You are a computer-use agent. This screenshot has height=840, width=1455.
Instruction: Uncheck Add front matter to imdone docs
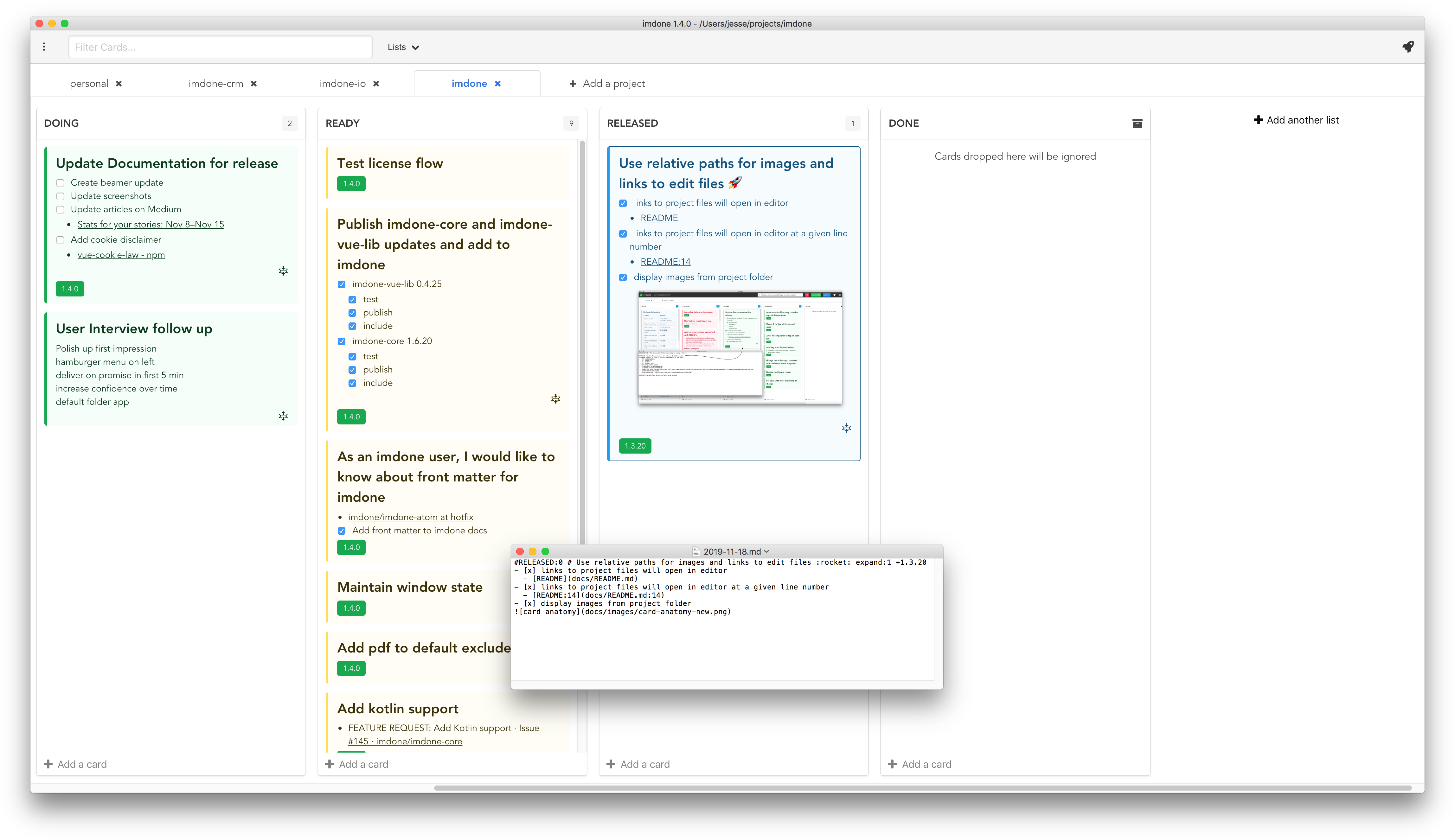(x=342, y=531)
